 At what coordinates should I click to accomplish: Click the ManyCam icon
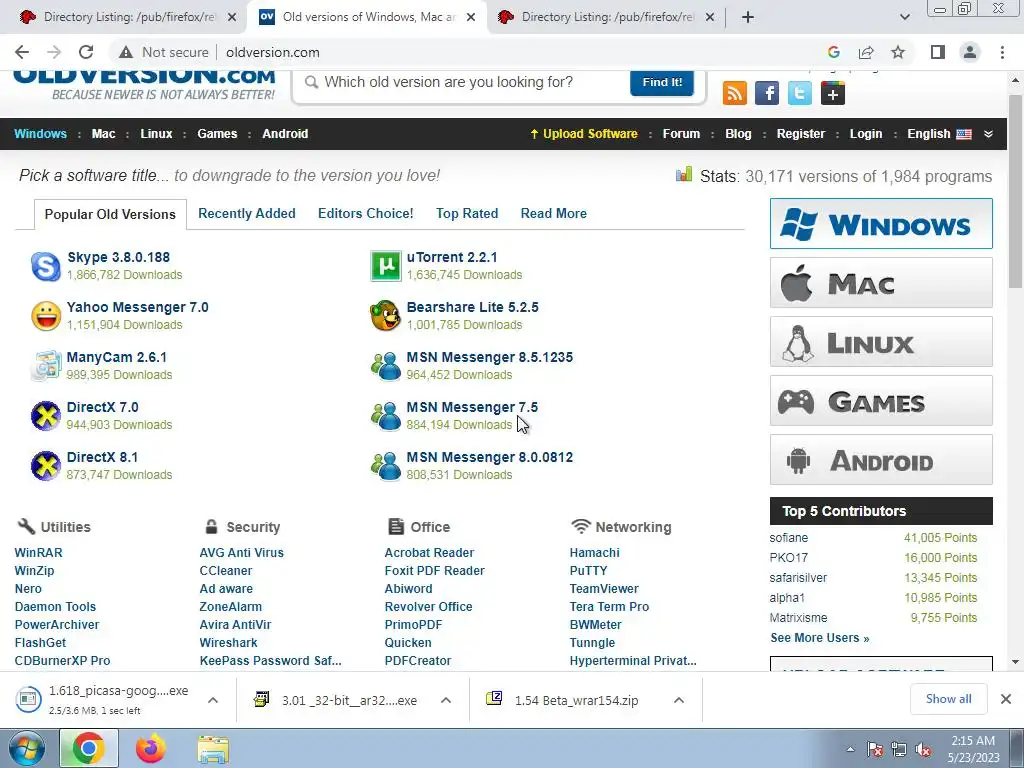pyautogui.click(x=46, y=366)
